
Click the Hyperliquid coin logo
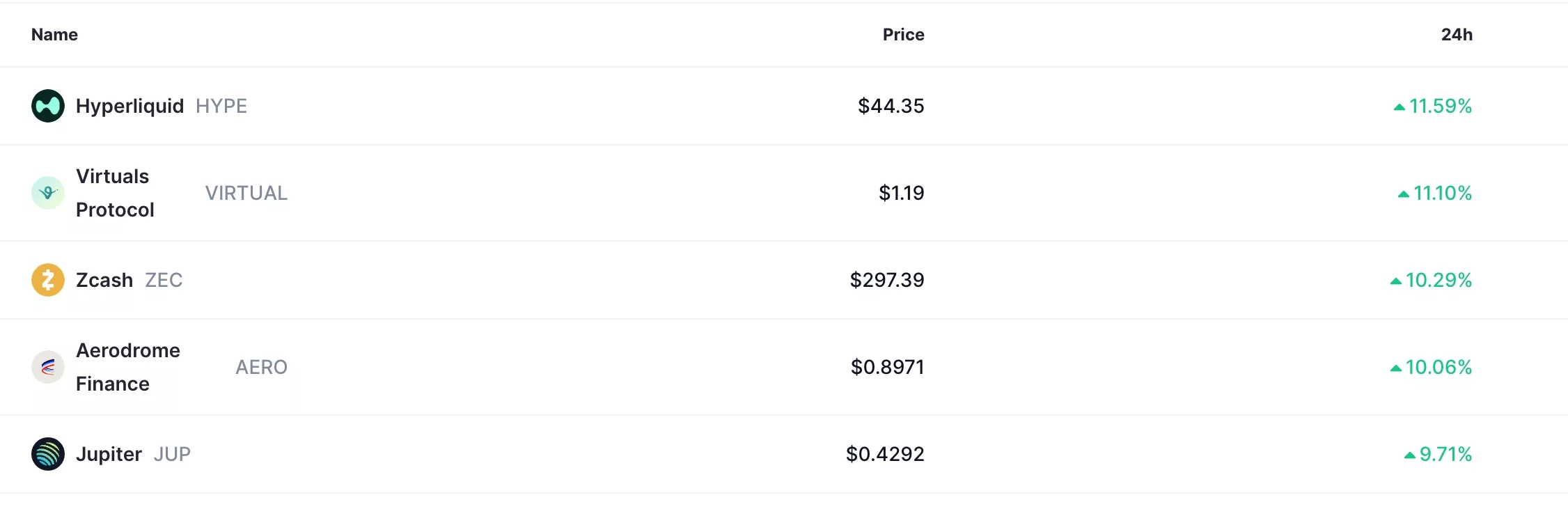click(x=47, y=106)
